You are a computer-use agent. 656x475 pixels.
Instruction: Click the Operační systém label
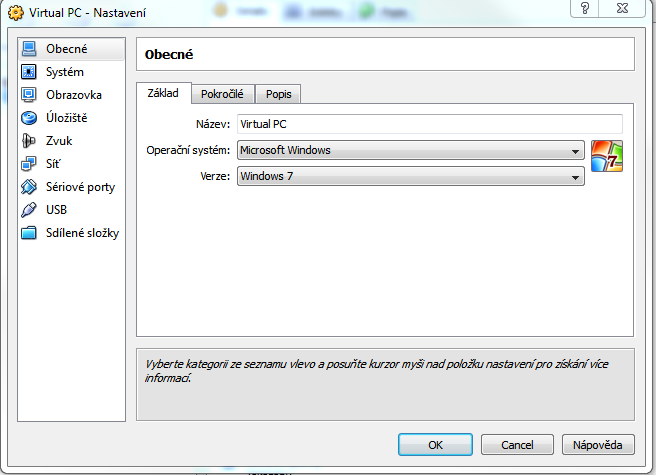tap(188, 150)
